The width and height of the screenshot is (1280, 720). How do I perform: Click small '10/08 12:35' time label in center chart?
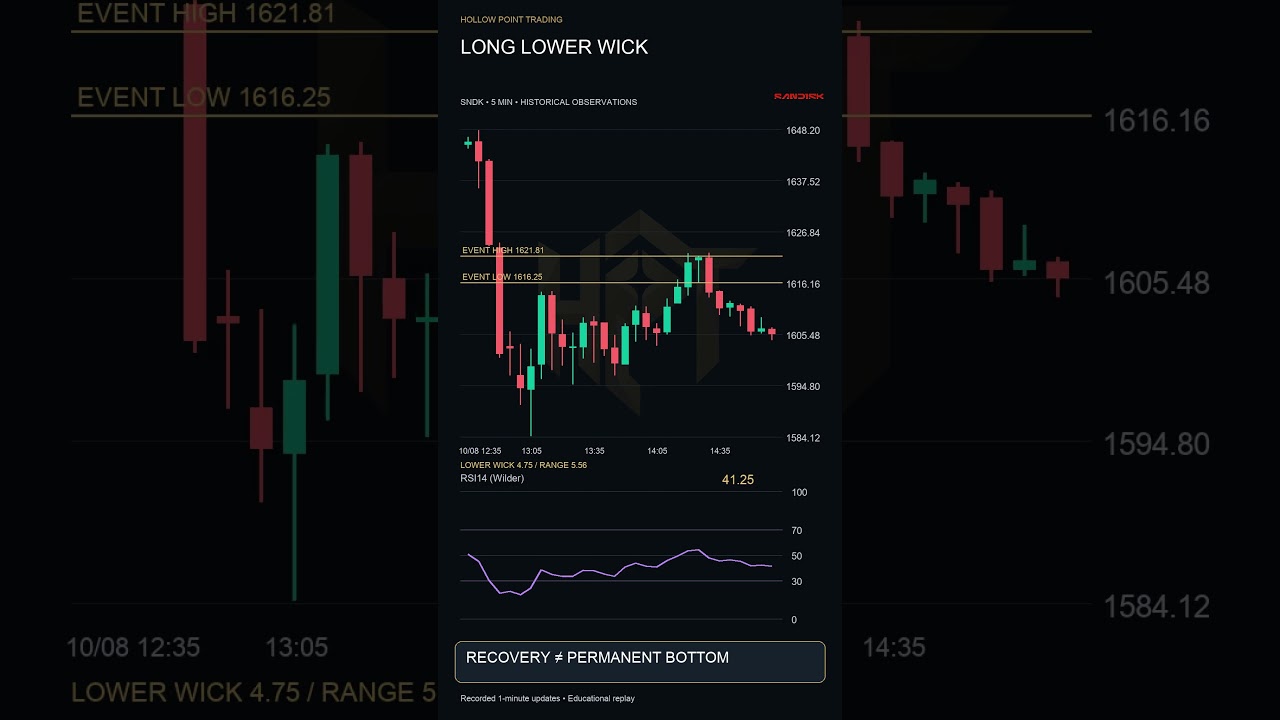tap(480, 451)
